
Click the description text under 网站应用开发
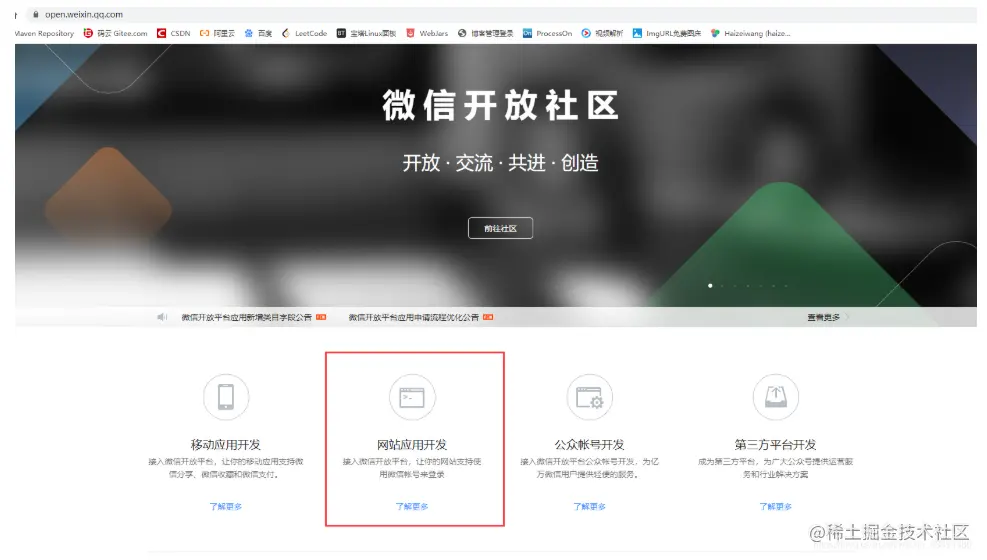tap(412, 468)
